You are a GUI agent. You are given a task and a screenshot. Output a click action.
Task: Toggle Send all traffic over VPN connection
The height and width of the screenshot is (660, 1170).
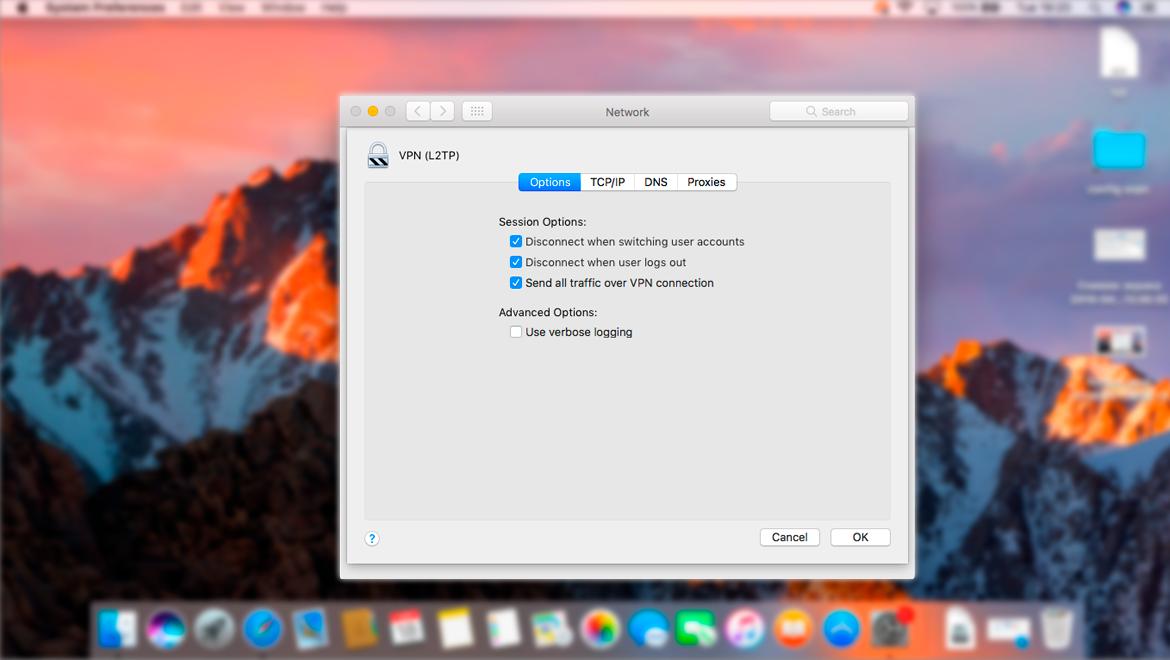pos(516,283)
